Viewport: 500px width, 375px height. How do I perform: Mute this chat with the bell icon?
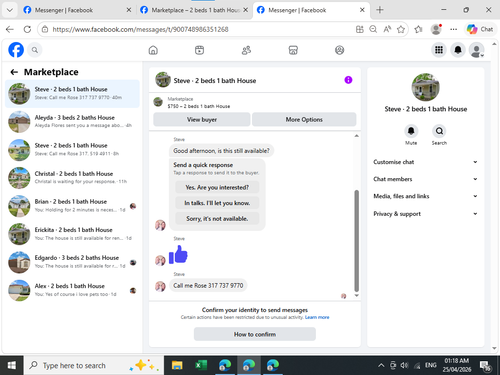click(x=411, y=131)
